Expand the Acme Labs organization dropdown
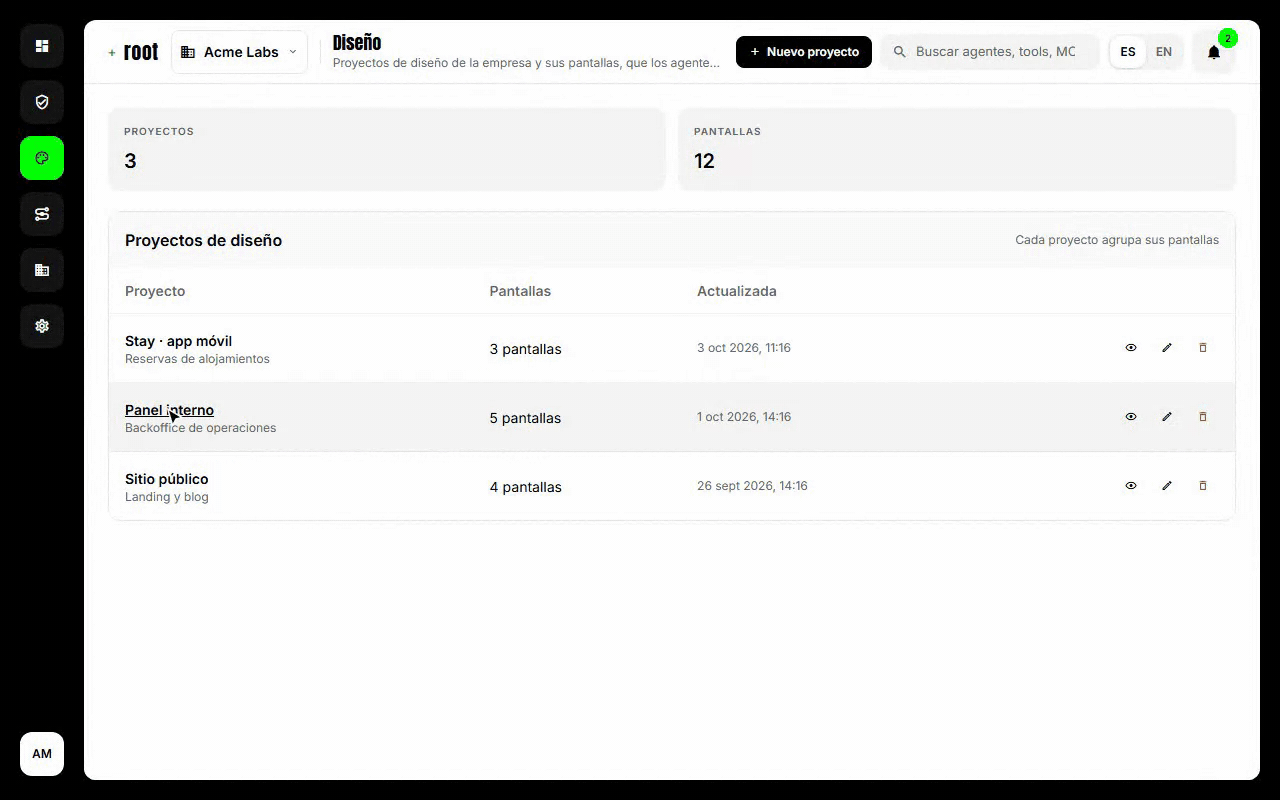This screenshot has height=800, width=1280. tap(239, 52)
